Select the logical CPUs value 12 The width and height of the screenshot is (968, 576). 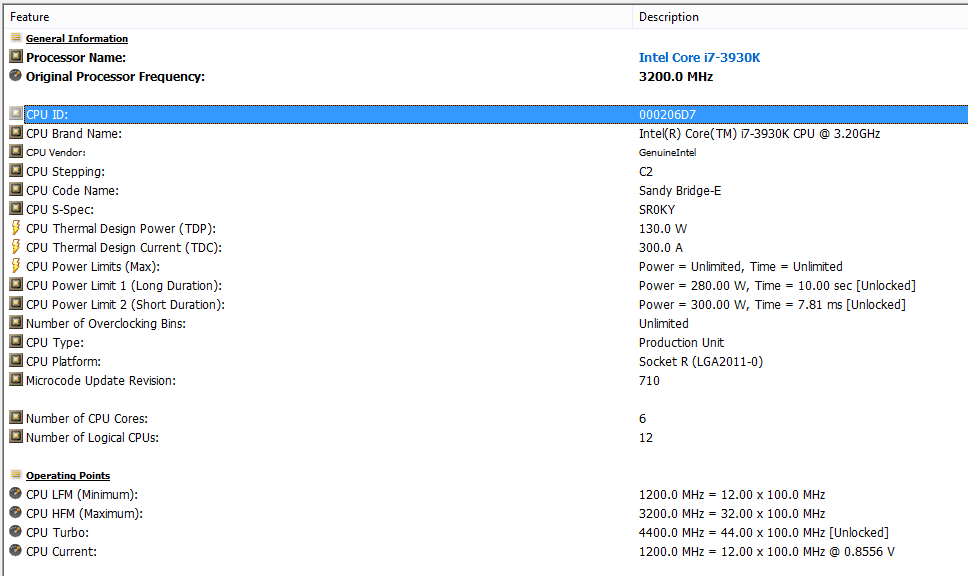[646, 438]
